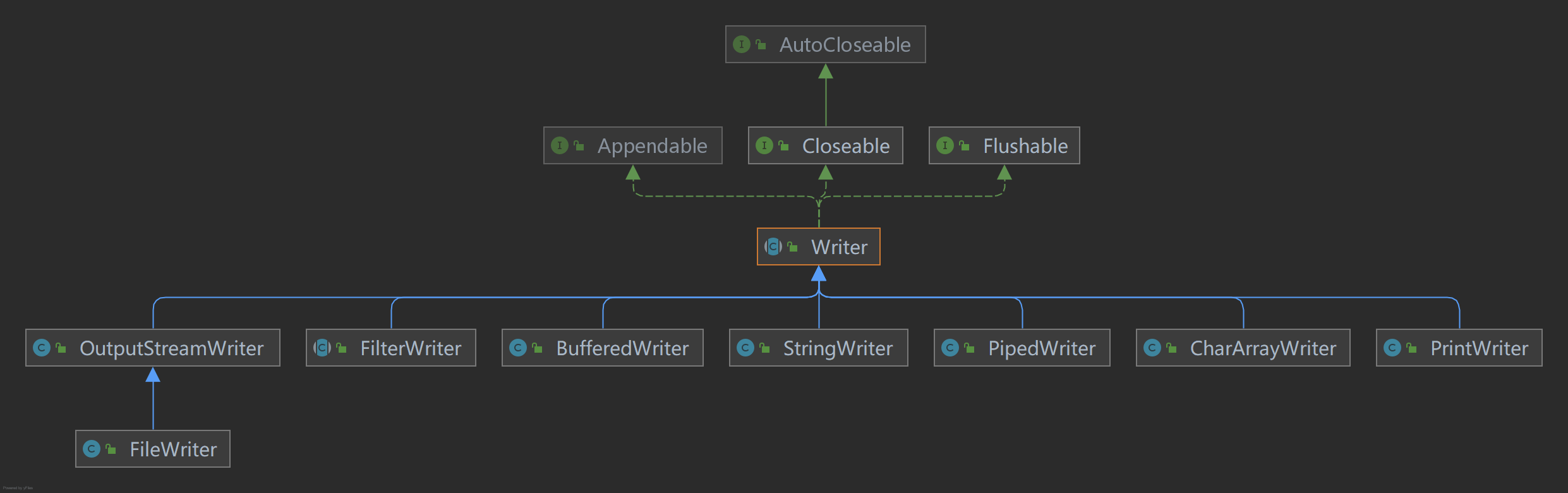Click the class icon on PrintWriter node
The height and width of the screenshot is (493, 1568).
(x=1392, y=348)
